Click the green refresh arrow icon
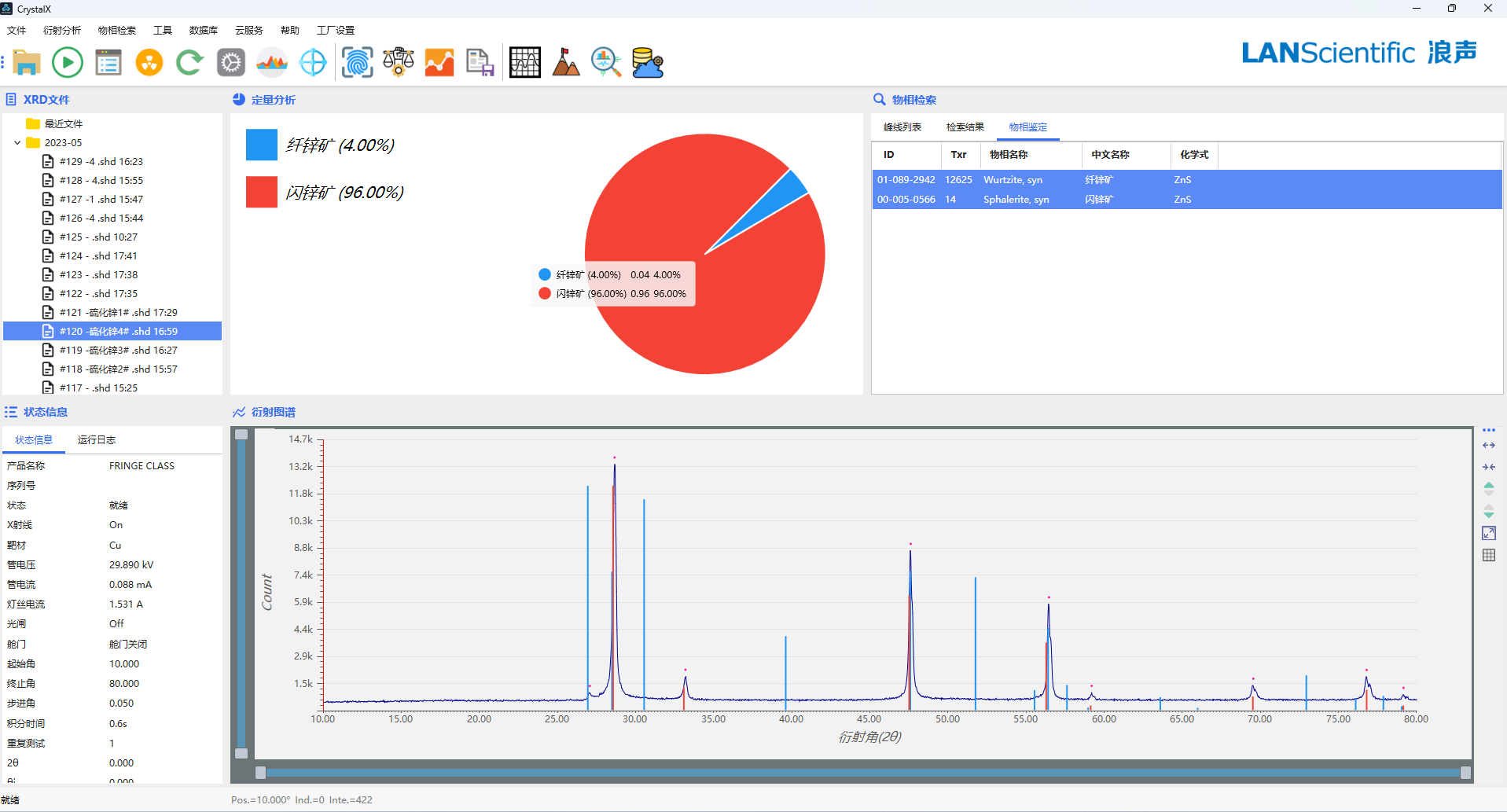The image size is (1507, 812). (189, 62)
